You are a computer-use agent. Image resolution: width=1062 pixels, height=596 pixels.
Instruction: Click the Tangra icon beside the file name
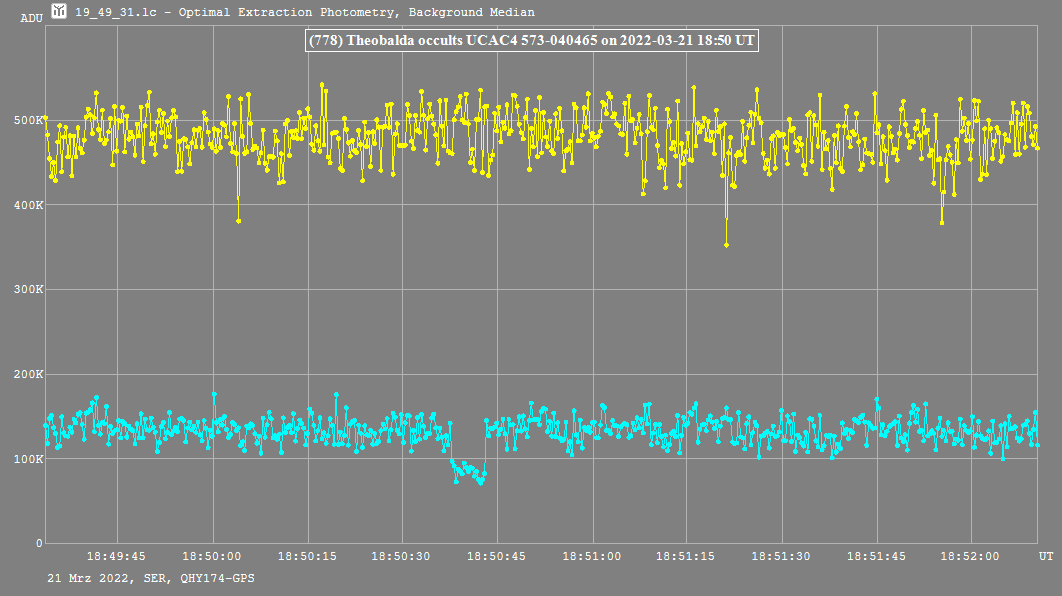[60, 12]
